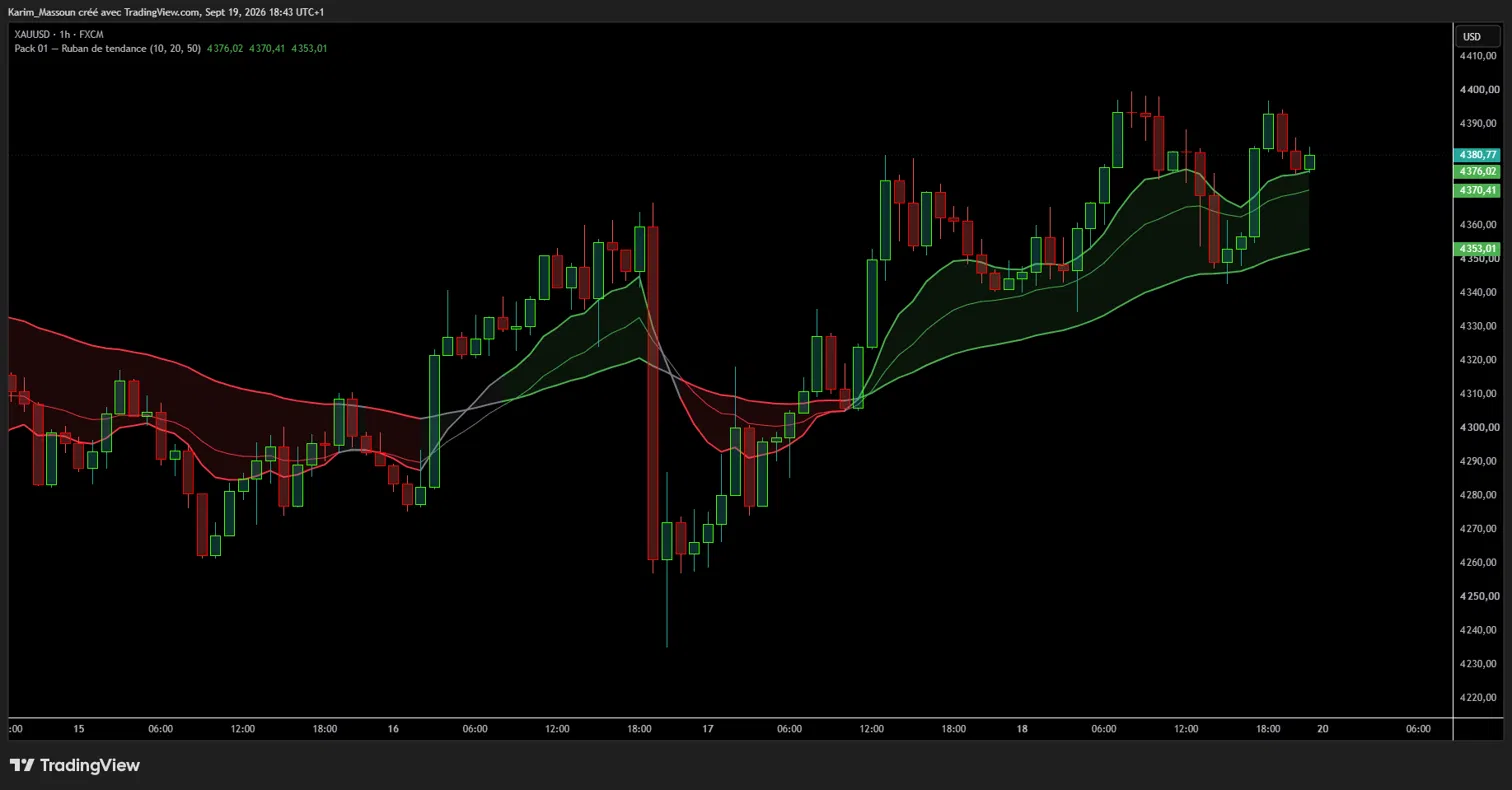Click the 4330,00 price axis label
The image size is (1512, 790).
[1478, 326]
